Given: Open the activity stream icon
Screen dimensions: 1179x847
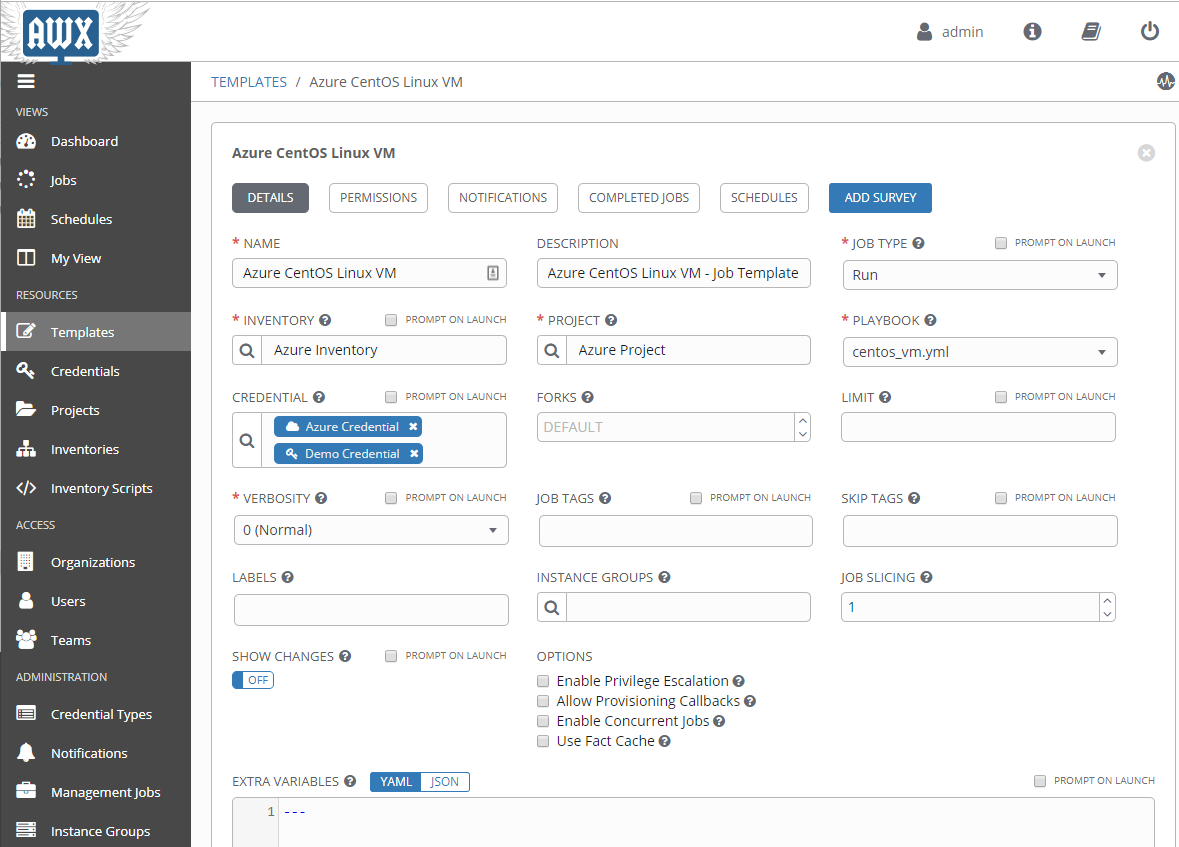Looking at the screenshot, I should (1165, 81).
